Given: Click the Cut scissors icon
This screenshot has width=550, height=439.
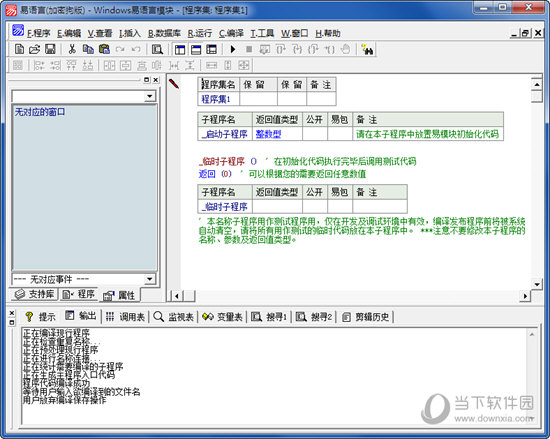Looking at the screenshot, I should [72, 49].
